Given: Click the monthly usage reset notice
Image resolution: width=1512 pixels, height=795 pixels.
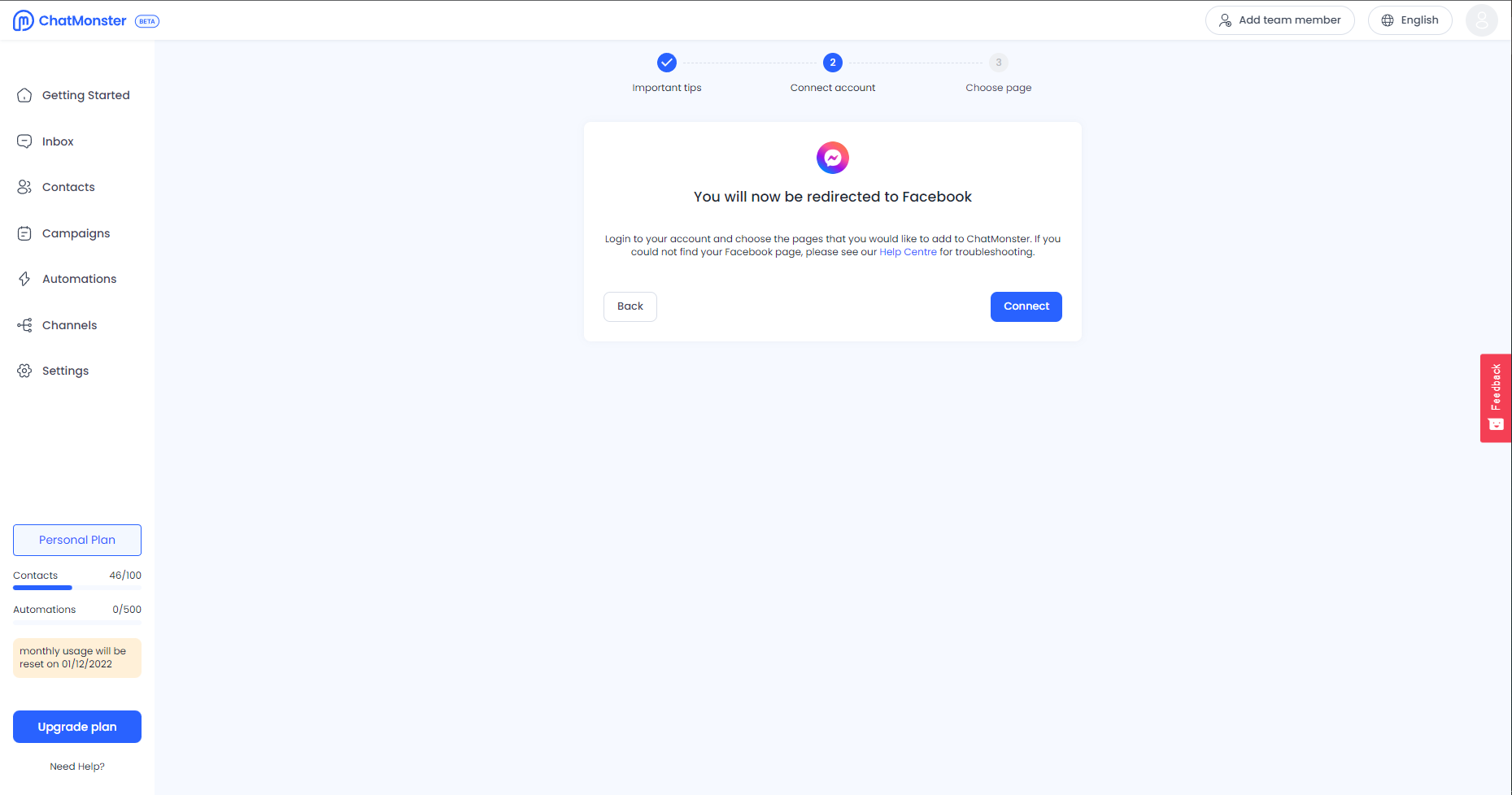Looking at the screenshot, I should [77, 658].
